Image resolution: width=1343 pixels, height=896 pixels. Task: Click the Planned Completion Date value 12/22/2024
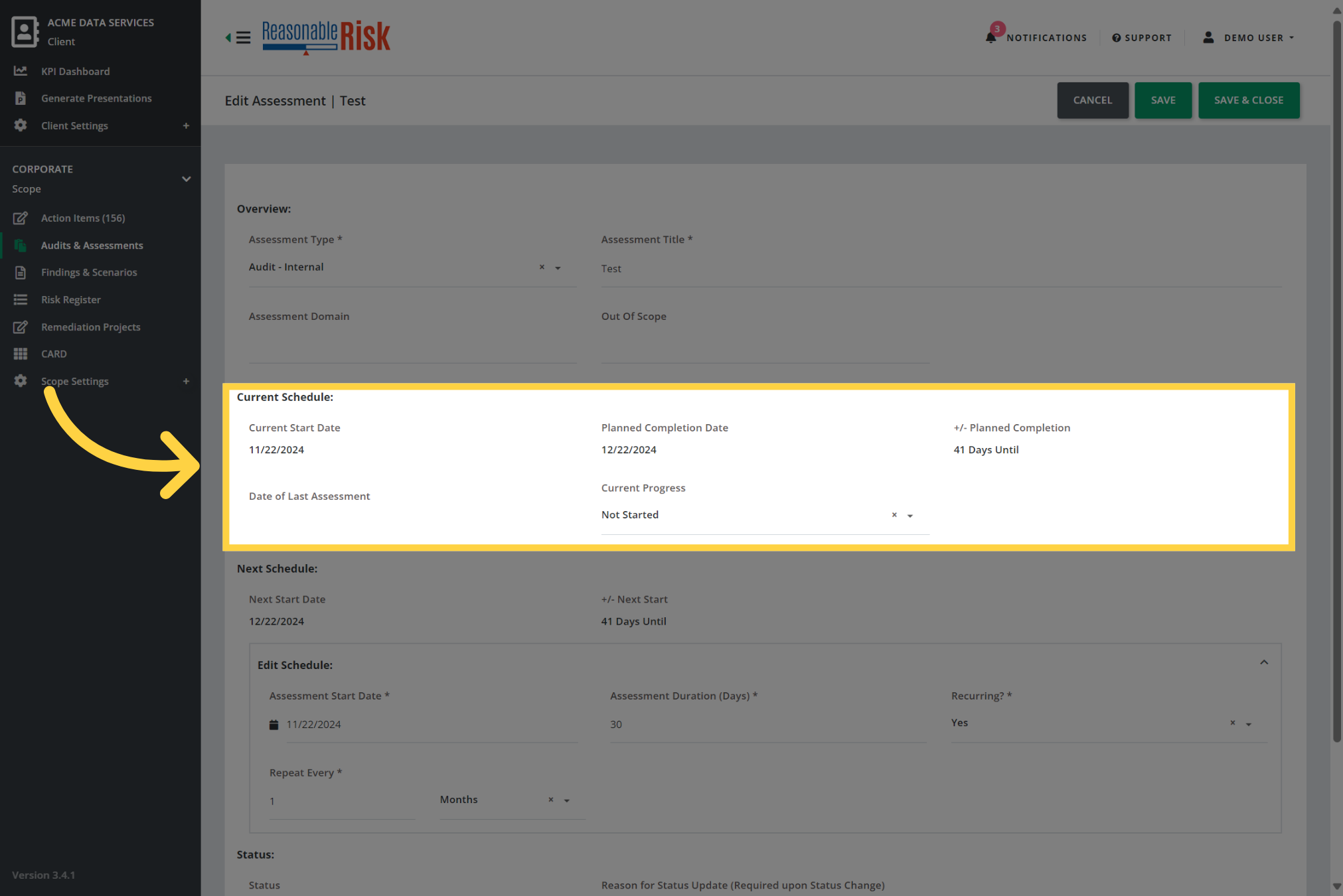click(x=629, y=450)
